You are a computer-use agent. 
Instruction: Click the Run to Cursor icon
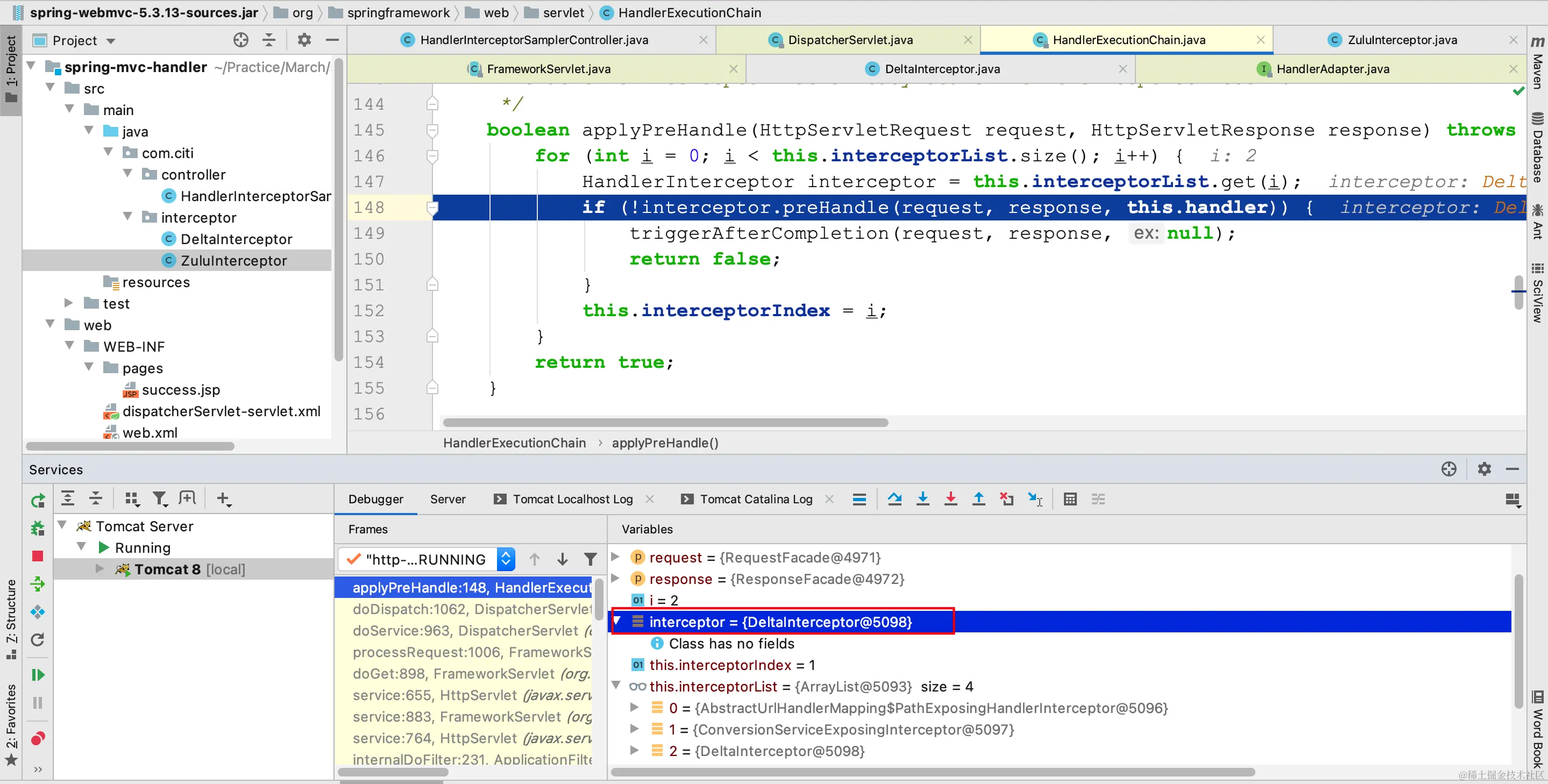1035,498
